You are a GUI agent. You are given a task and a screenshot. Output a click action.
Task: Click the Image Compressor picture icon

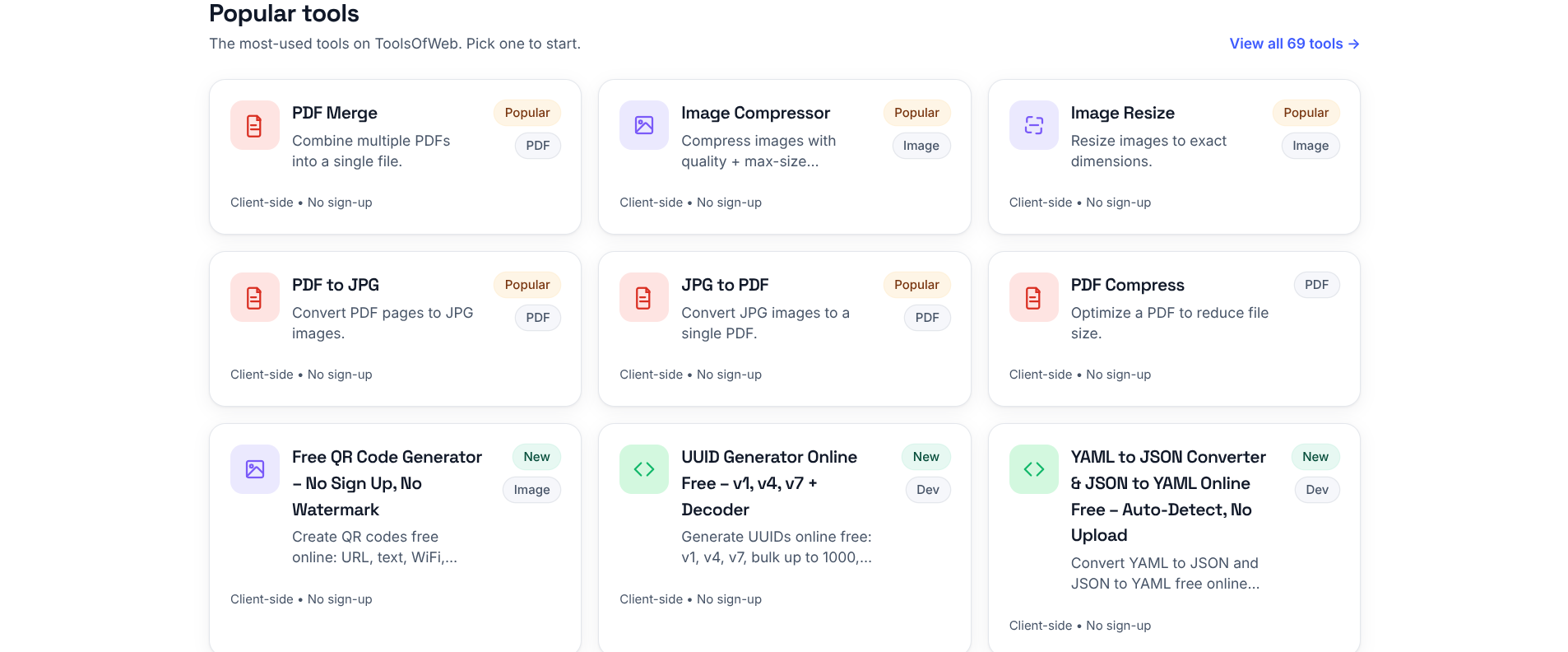[644, 125]
